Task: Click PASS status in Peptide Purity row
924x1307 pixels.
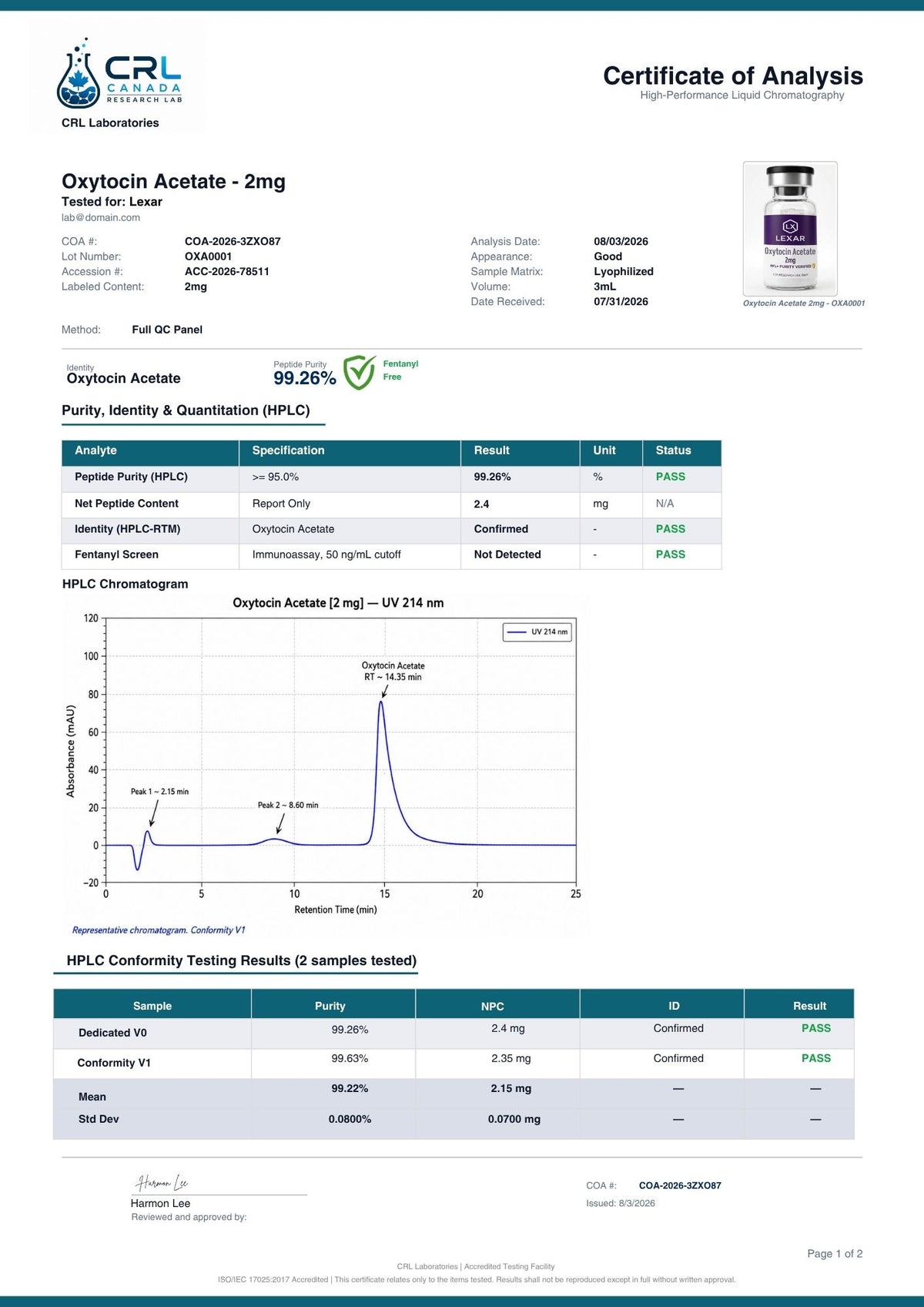Action: tap(670, 477)
